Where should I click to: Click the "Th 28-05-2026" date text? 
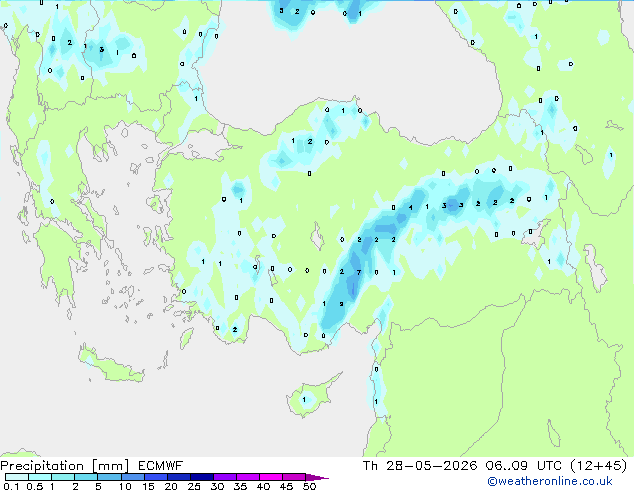(420, 466)
